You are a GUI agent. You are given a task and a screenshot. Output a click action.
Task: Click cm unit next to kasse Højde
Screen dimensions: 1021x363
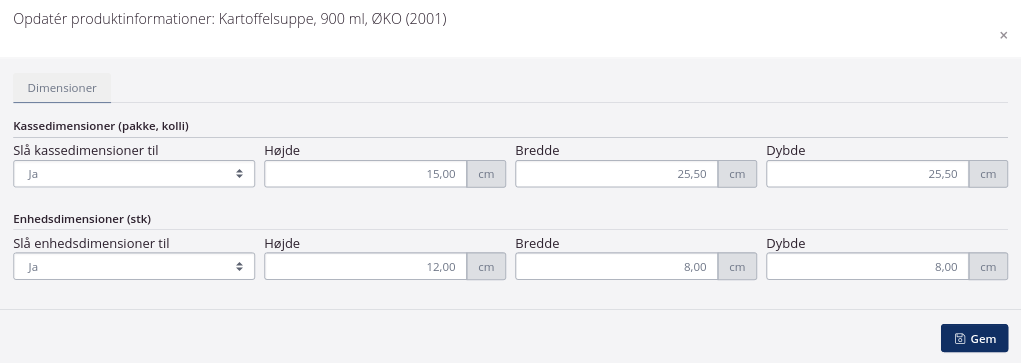click(x=486, y=174)
